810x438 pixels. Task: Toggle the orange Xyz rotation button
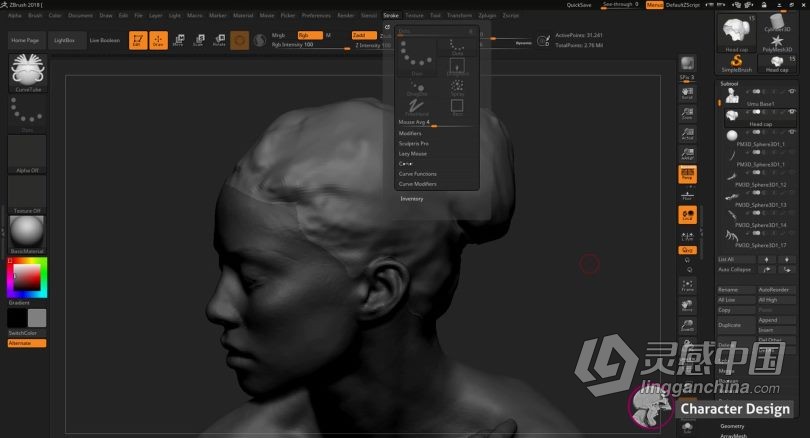687,250
